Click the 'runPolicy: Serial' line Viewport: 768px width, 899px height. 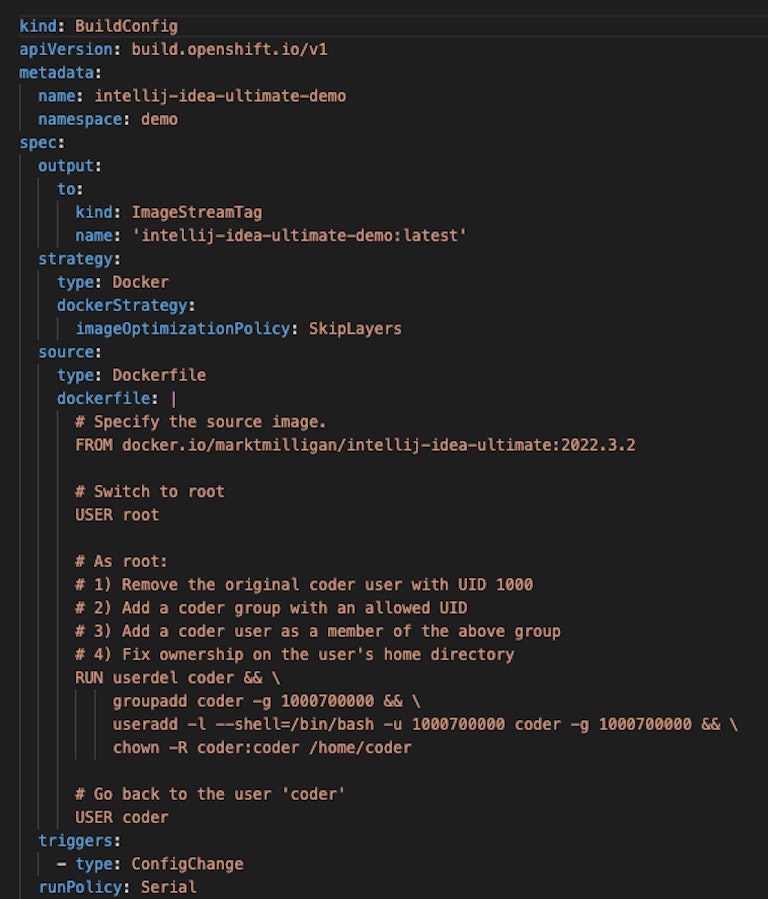pyautogui.click(x=117, y=886)
